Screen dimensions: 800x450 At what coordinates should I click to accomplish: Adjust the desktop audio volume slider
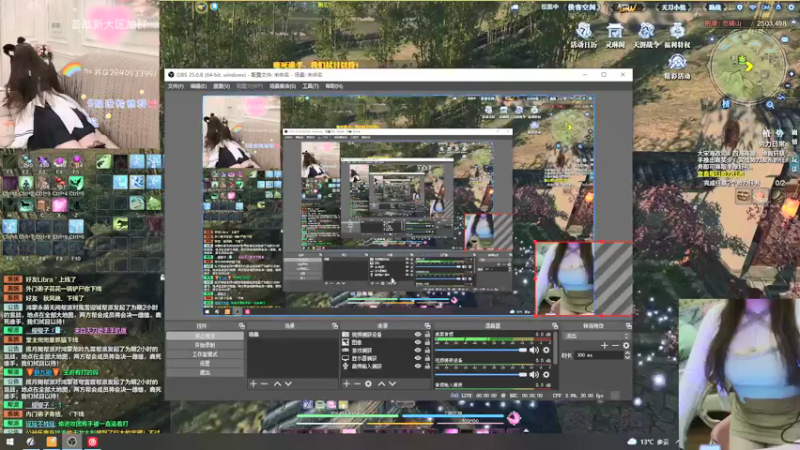pos(481,350)
